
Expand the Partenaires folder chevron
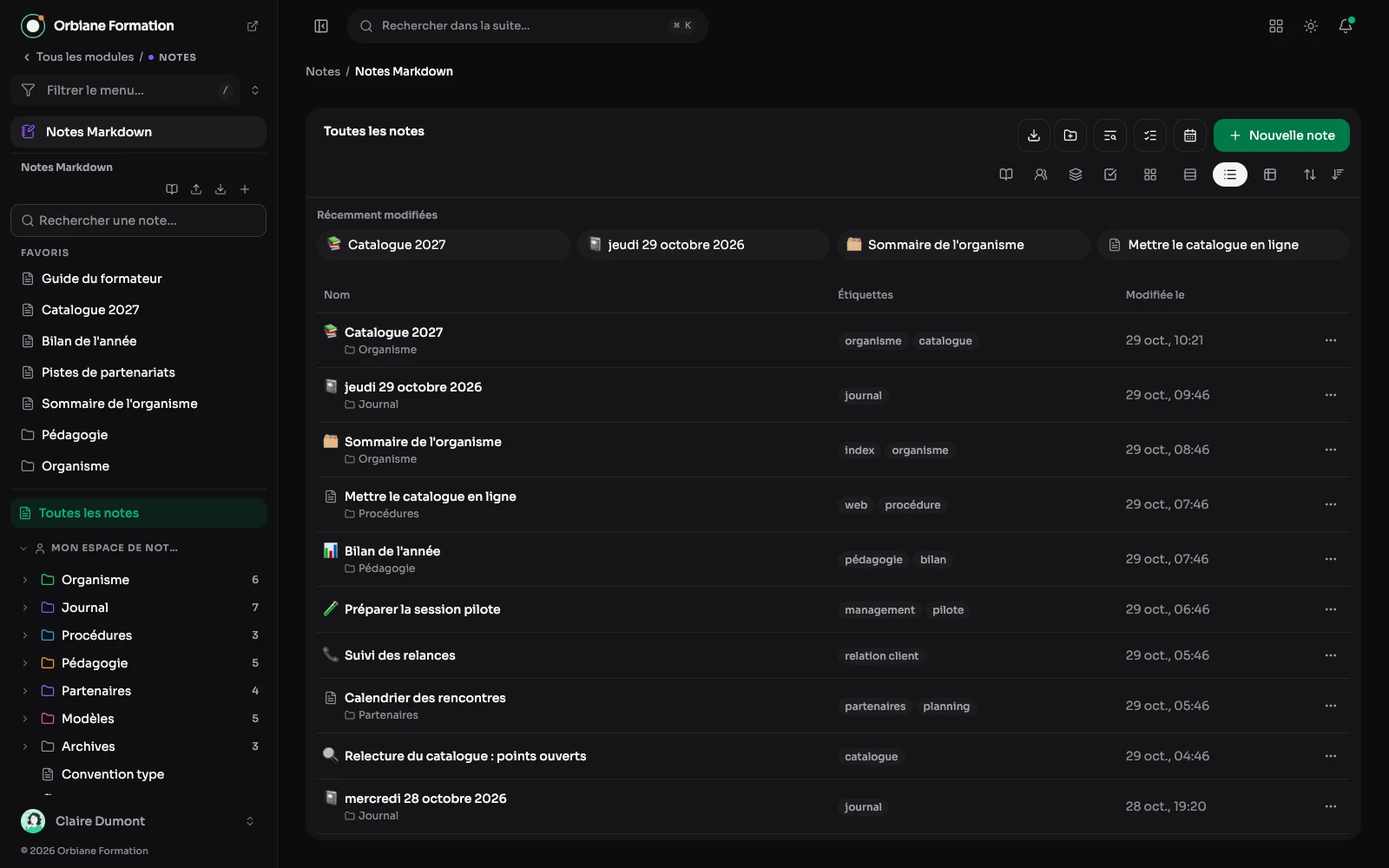click(25, 691)
